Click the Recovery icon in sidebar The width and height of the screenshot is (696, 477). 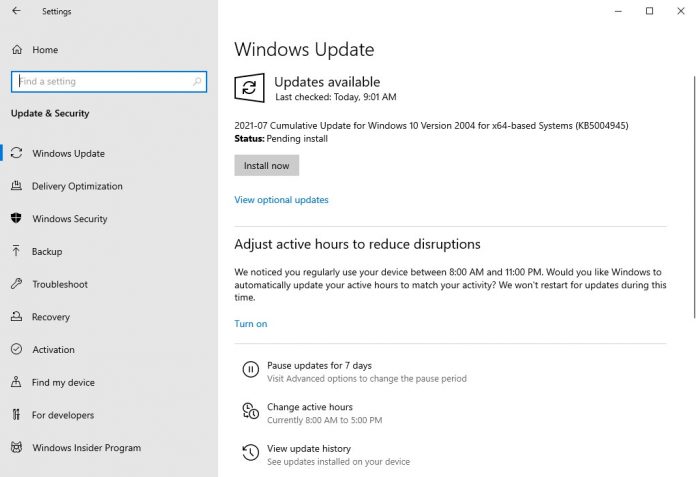coord(16,317)
